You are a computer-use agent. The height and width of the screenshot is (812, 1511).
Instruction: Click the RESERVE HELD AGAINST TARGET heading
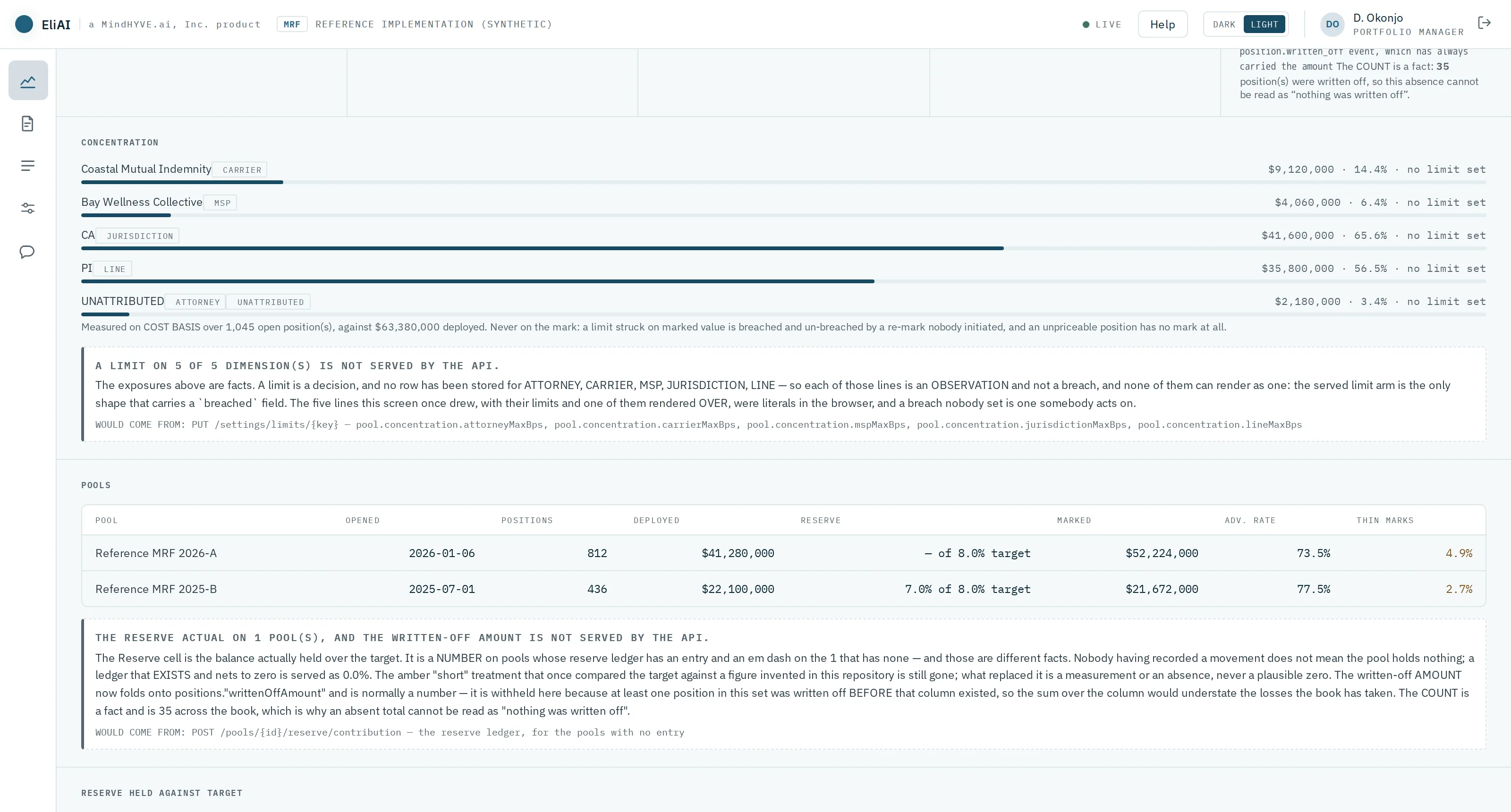(x=161, y=793)
